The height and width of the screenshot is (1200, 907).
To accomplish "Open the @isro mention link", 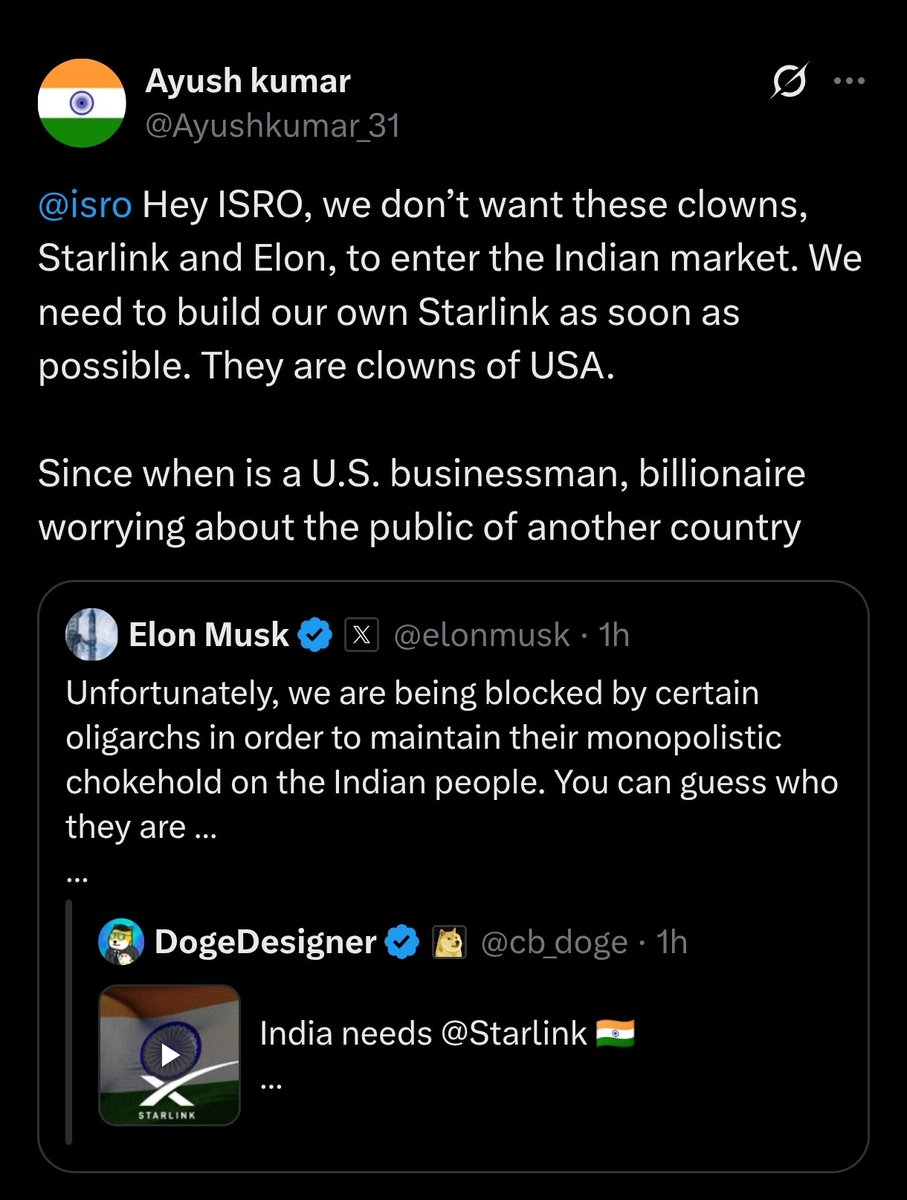I will pos(85,205).
